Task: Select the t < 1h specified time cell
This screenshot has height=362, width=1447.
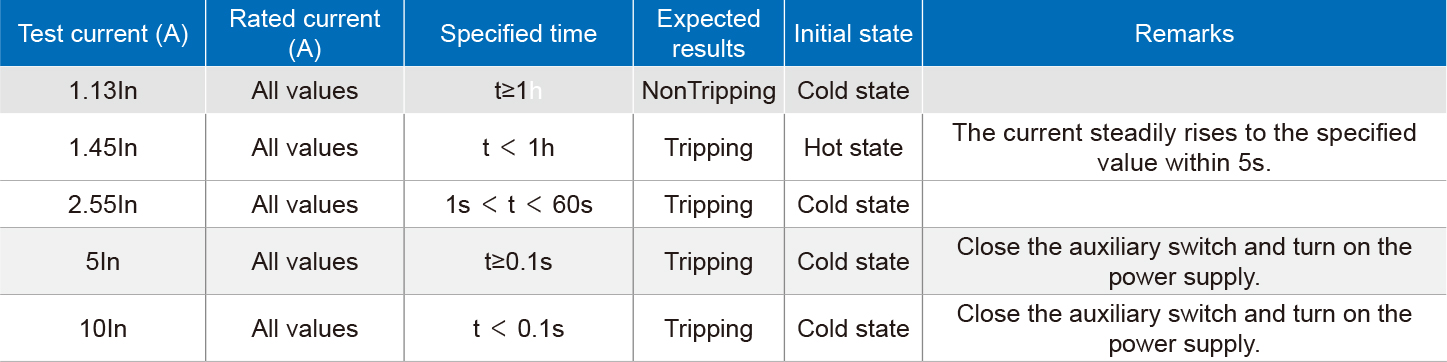Action: point(519,148)
